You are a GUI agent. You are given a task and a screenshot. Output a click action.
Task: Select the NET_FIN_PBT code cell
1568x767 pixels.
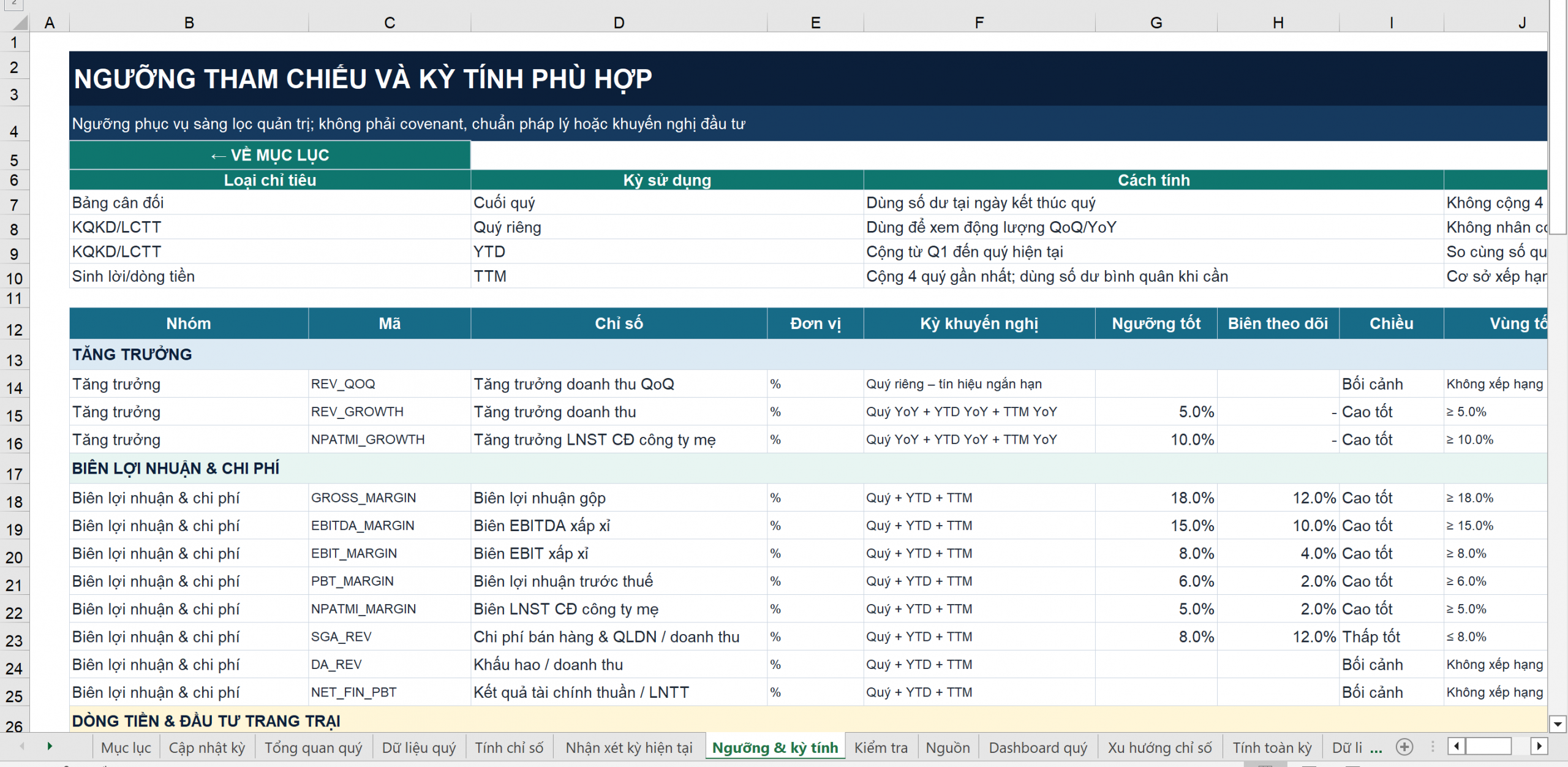point(390,692)
